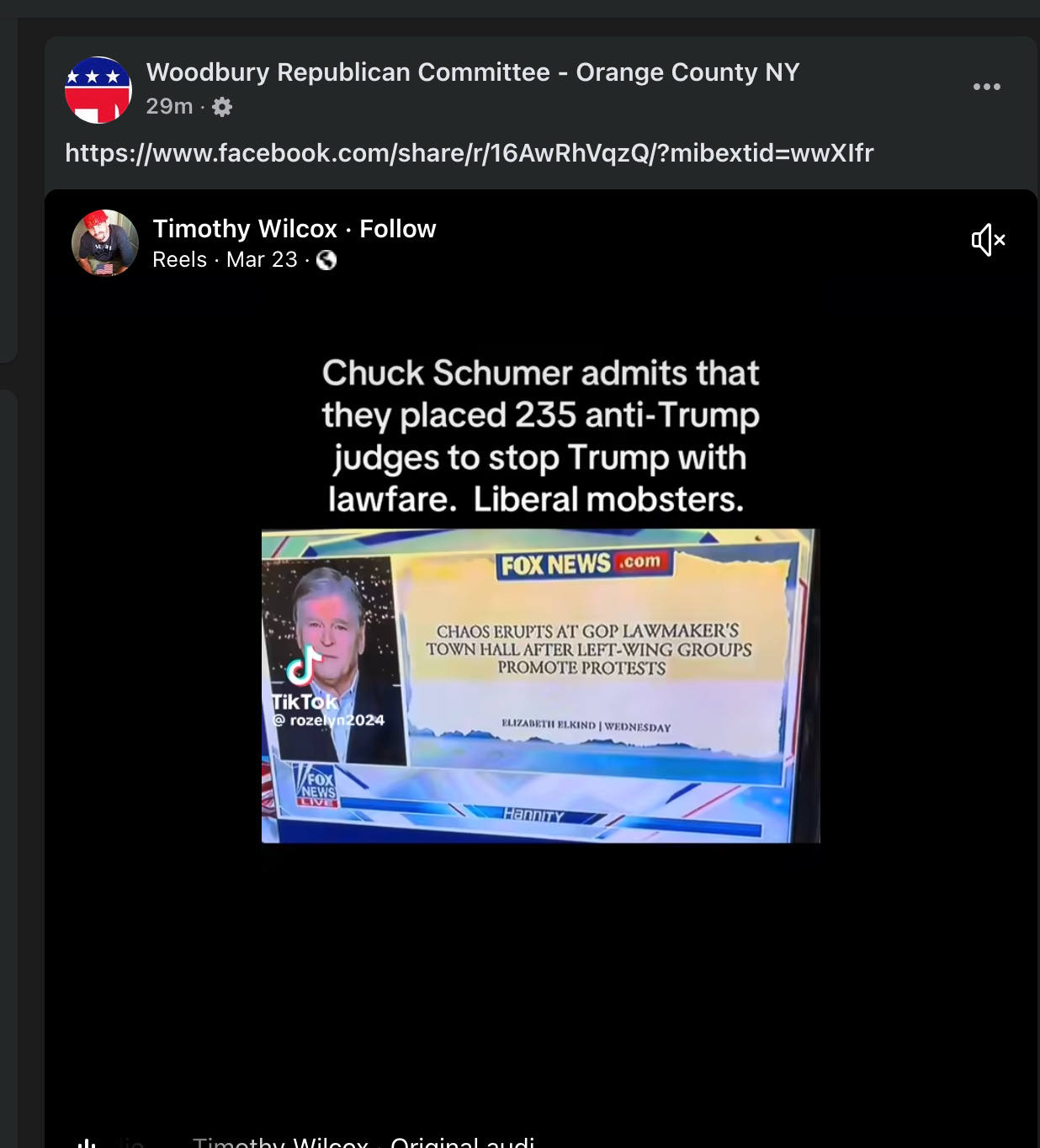
Task: Click the TikTok logo watermark in video
Action: [305, 678]
